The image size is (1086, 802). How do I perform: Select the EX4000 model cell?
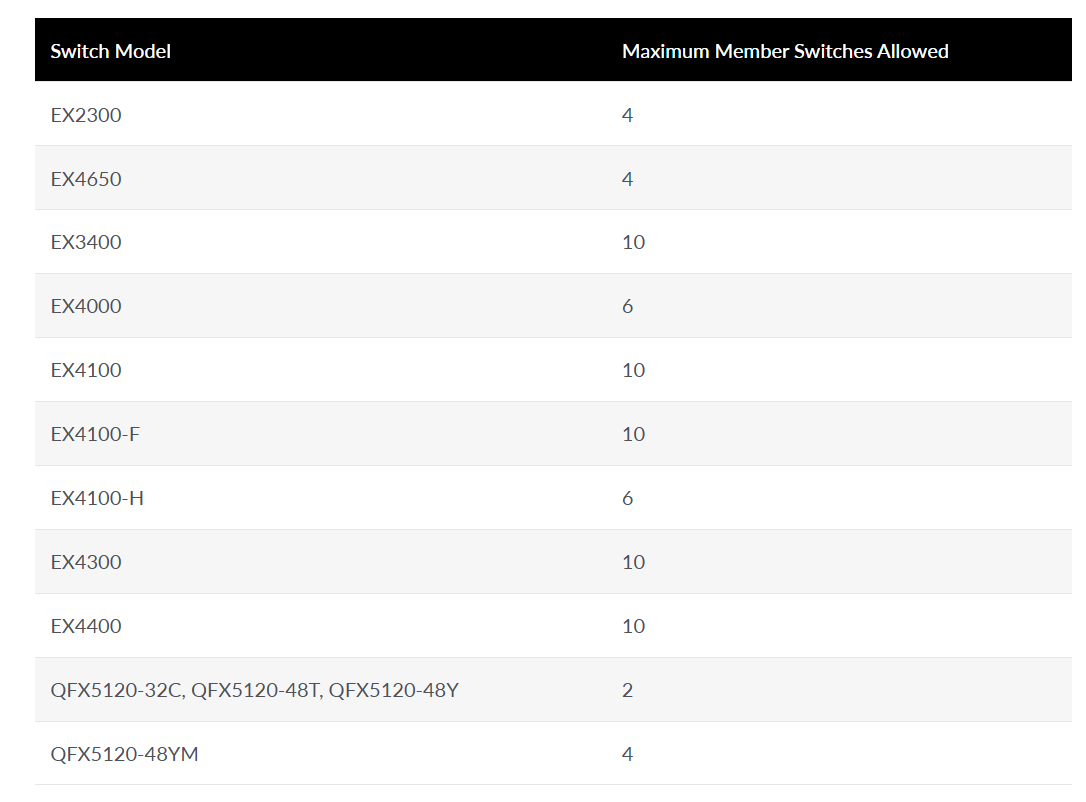pyautogui.click(x=86, y=306)
